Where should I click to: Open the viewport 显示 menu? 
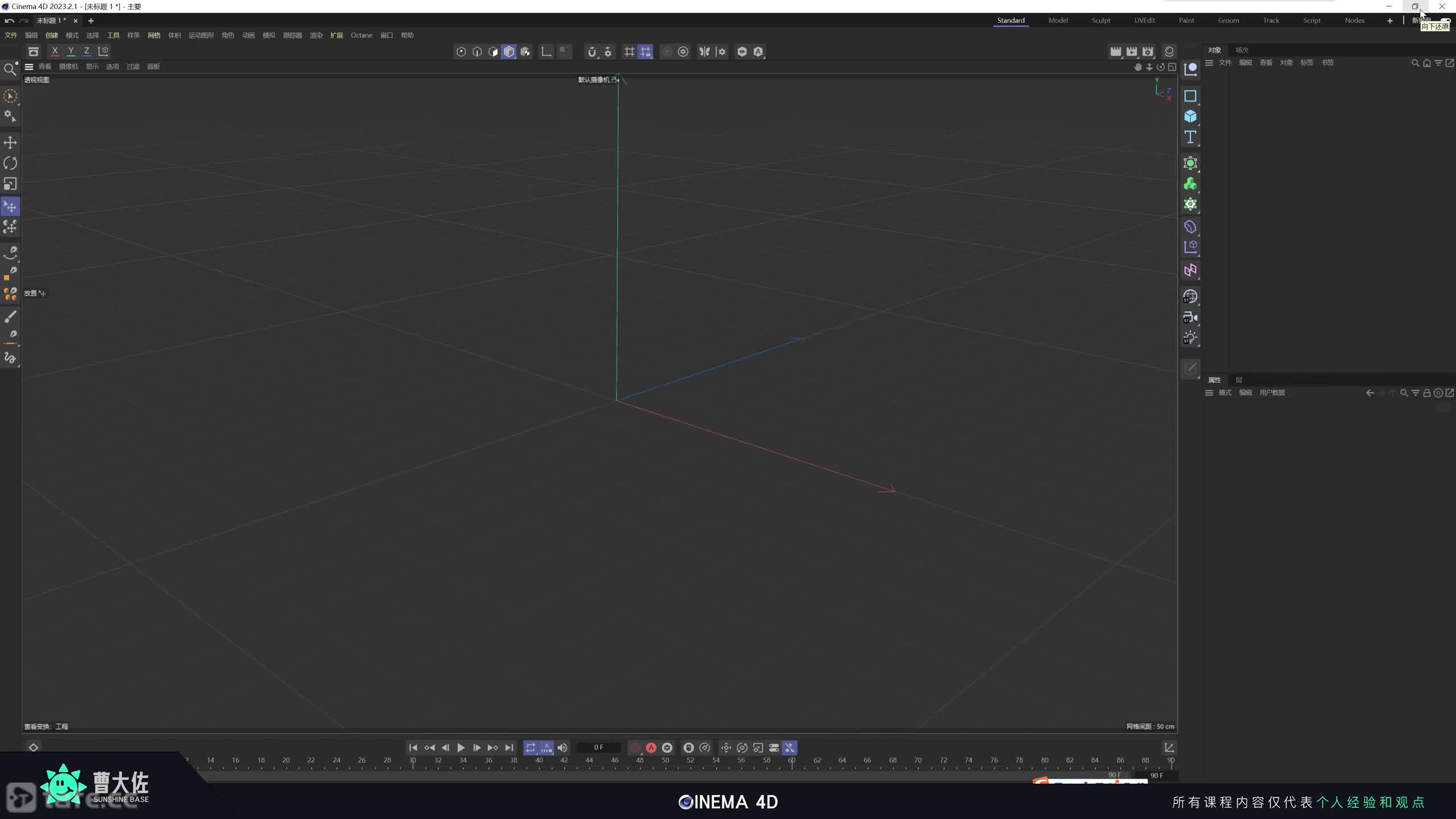click(x=92, y=67)
